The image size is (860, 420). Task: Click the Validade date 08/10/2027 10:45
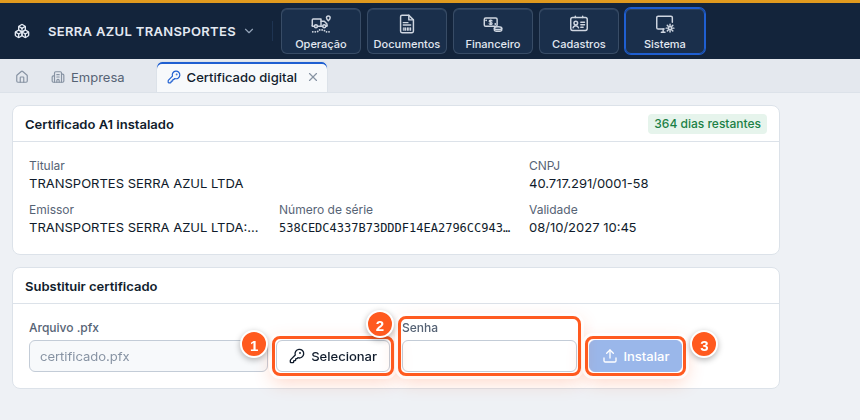point(582,228)
